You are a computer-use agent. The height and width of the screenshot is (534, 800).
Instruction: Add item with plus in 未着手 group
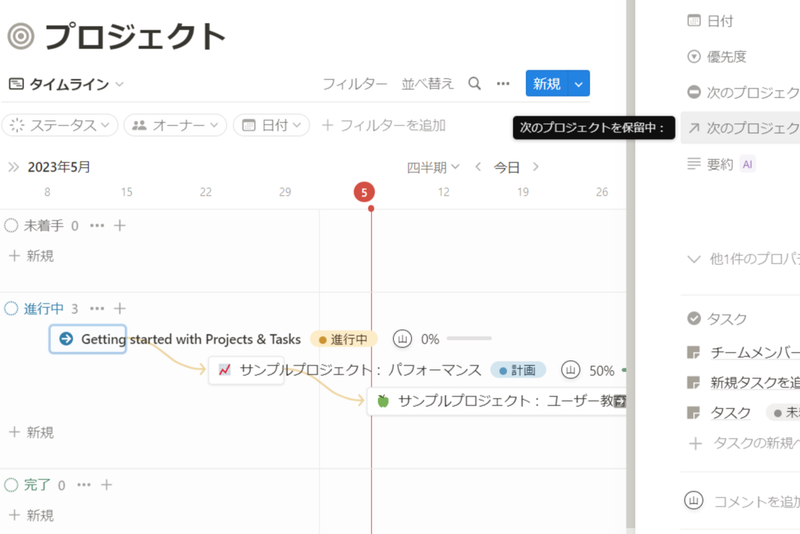pos(119,225)
